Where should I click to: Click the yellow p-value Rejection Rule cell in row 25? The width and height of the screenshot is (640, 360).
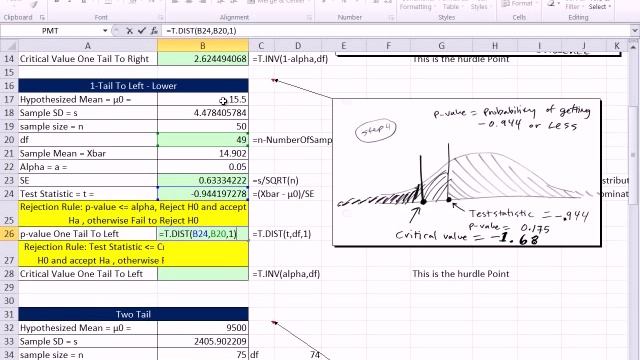click(x=133, y=213)
